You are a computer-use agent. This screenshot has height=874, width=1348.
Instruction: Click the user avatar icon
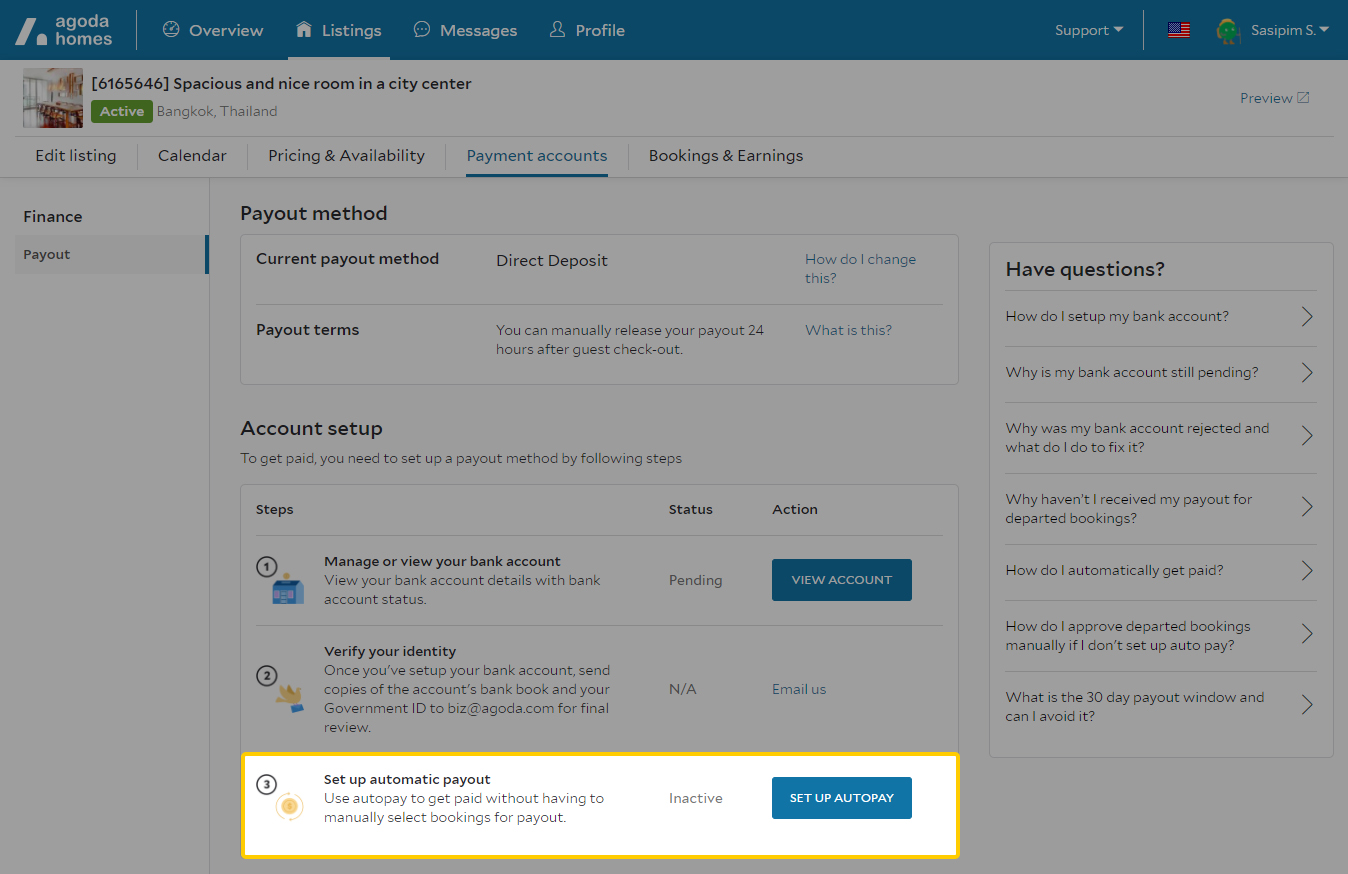click(x=1228, y=31)
